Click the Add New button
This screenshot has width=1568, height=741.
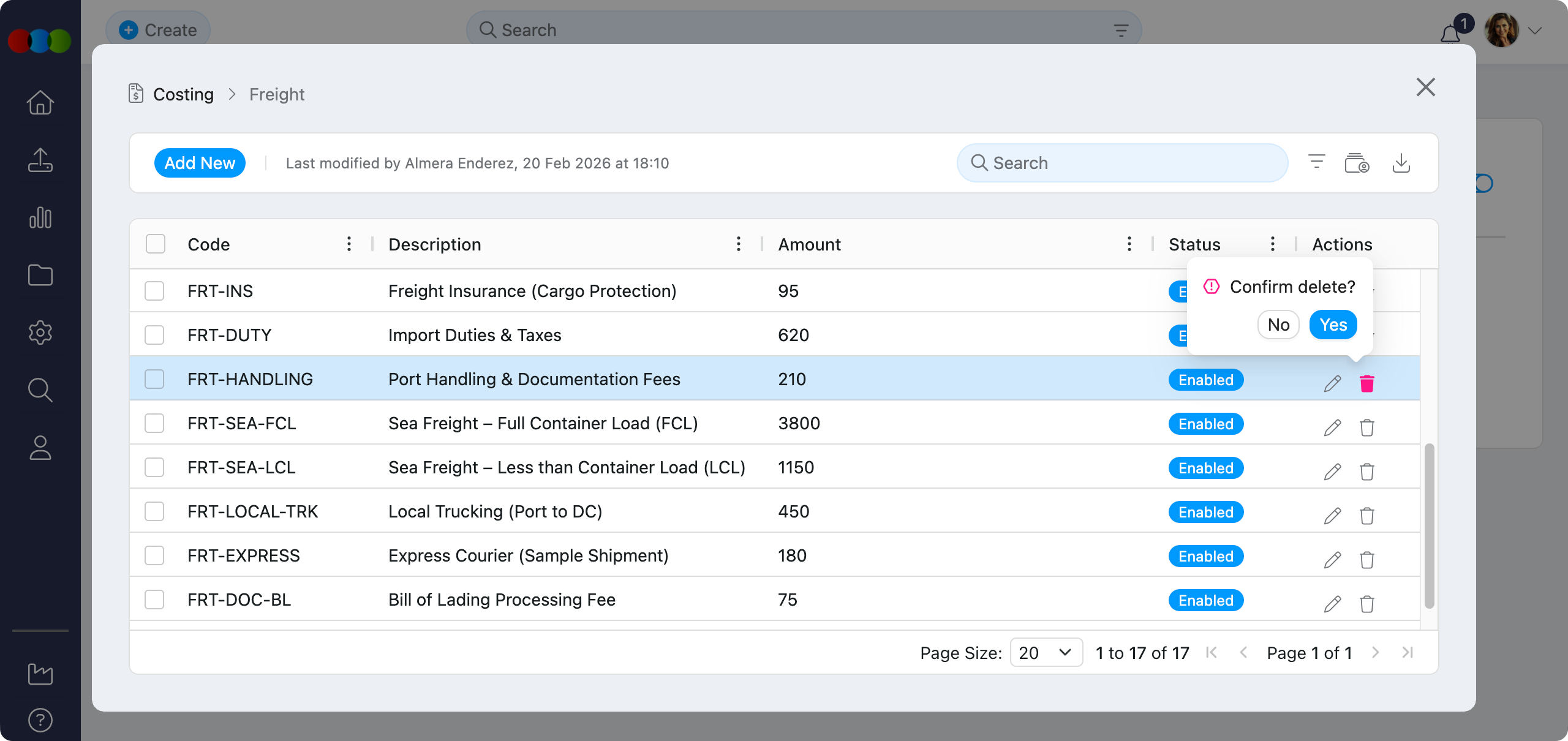pyautogui.click(x=200, y=163)
